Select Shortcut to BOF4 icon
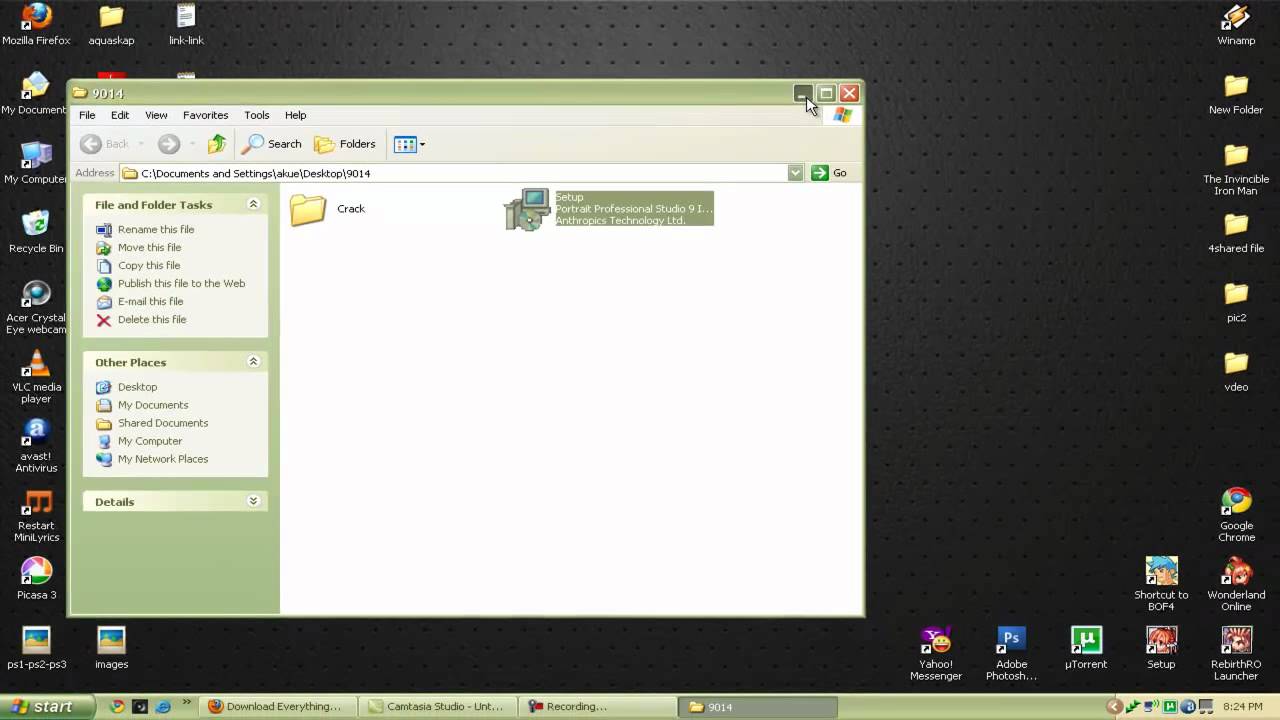The width and height of the screenshot is (1280, 720). point(1161,584)
